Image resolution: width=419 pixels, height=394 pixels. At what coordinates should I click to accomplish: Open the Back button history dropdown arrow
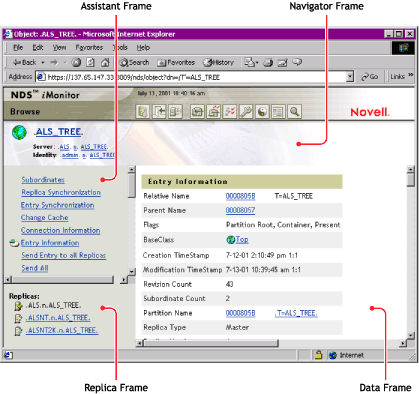(43, 63)
